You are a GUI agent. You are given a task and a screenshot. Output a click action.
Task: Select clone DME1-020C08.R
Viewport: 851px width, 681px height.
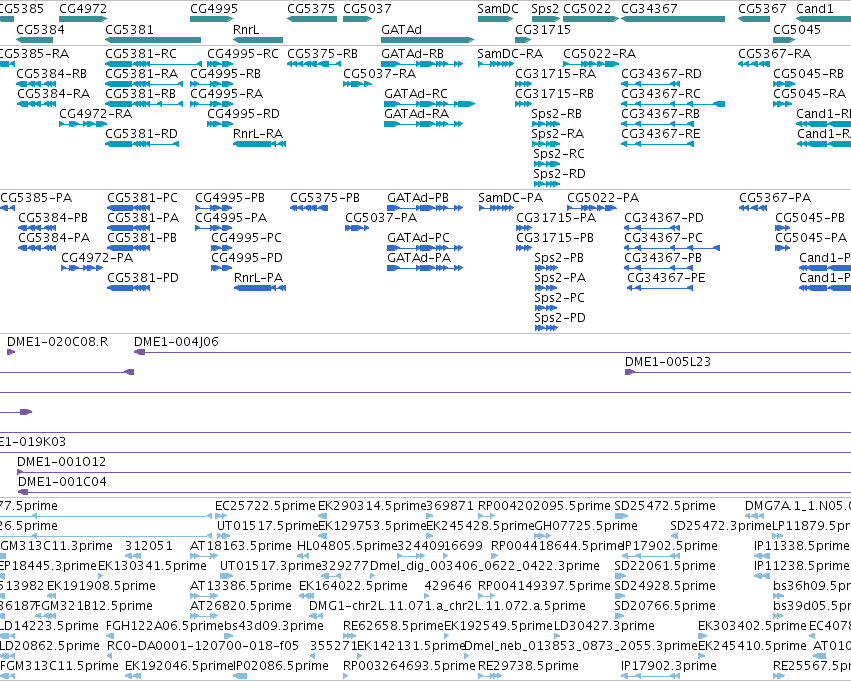[57, 342]
